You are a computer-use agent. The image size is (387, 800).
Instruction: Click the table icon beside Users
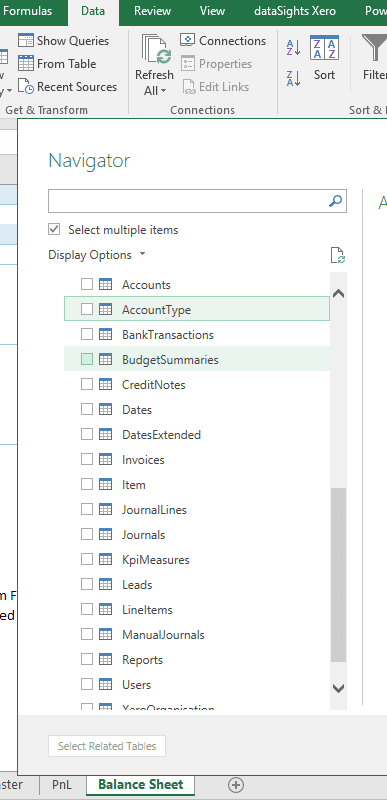pos(106,685)
